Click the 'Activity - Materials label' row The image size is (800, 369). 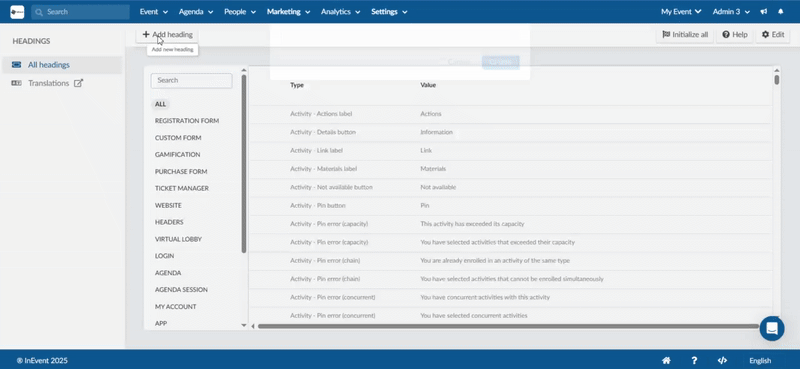[510, 169]
